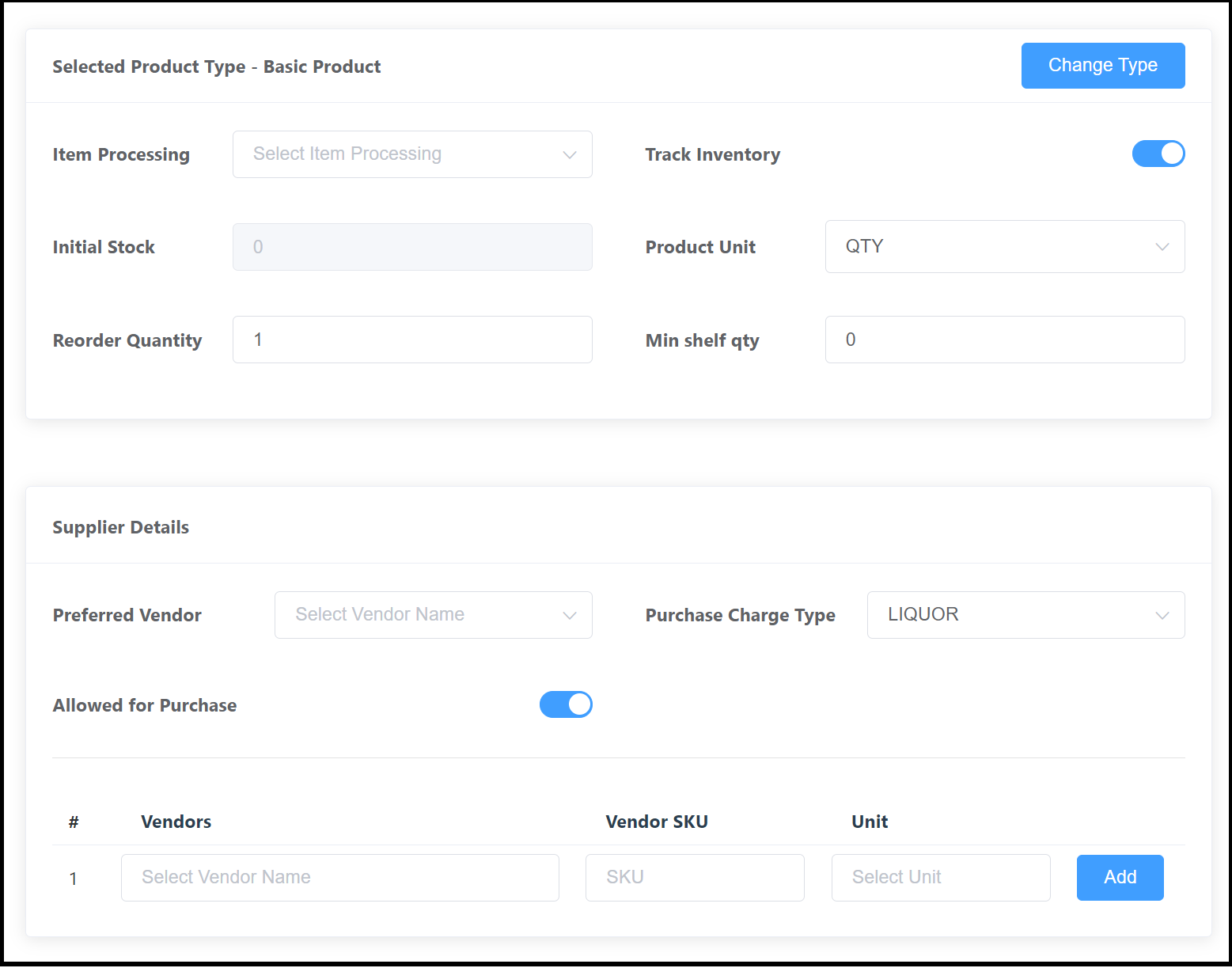Click the Min shelf qty field
This screenshot has width=1232, height=968.
click(1004, 340)
